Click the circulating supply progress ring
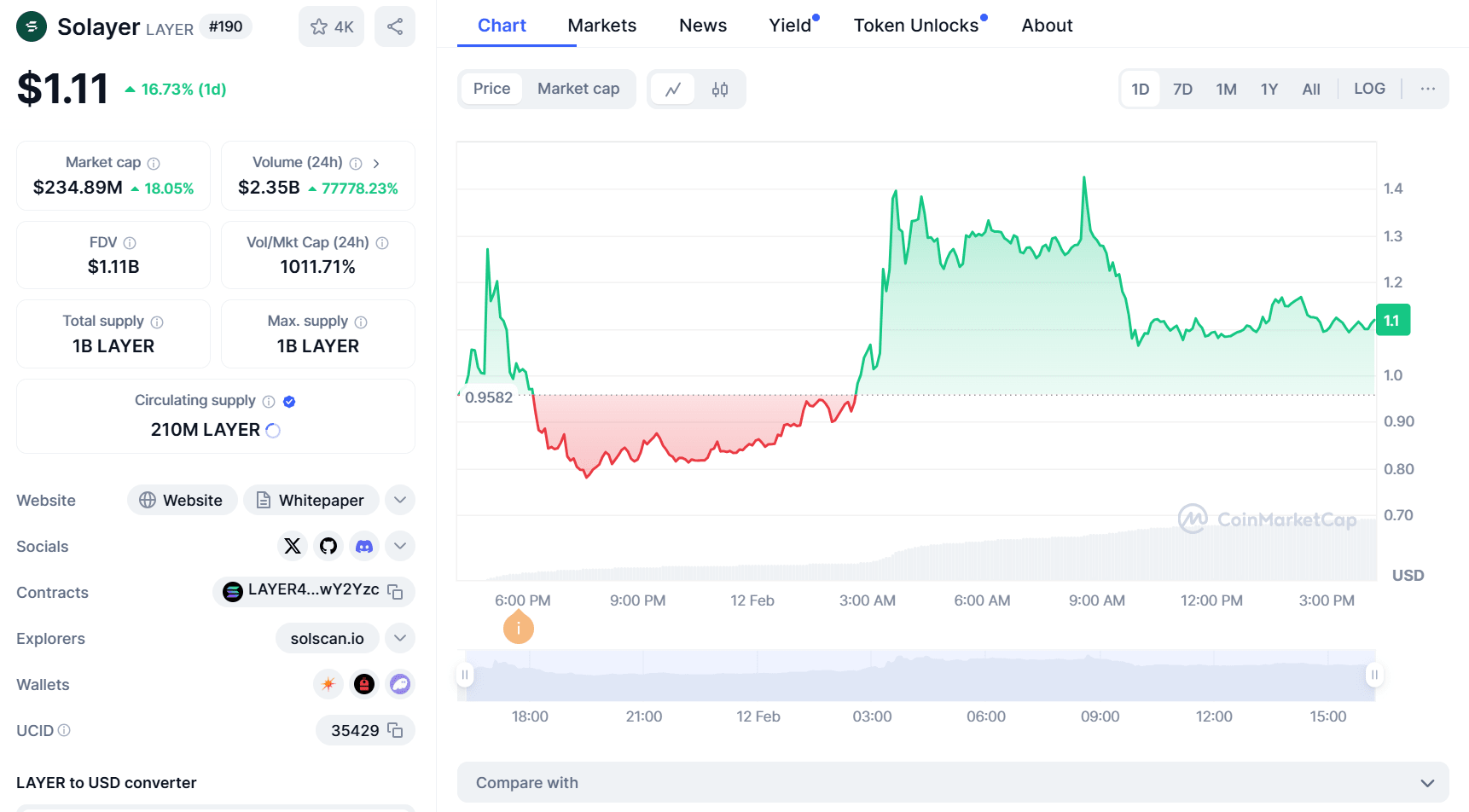 pos(273,431)
